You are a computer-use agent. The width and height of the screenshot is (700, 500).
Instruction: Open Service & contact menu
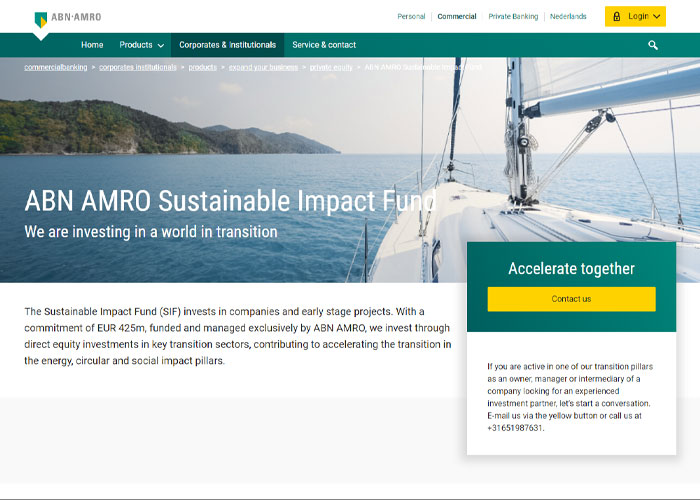click(x=324, y=45)
